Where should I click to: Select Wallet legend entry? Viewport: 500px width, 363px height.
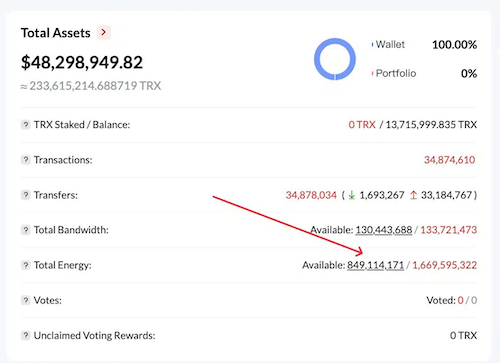(388, 44)
